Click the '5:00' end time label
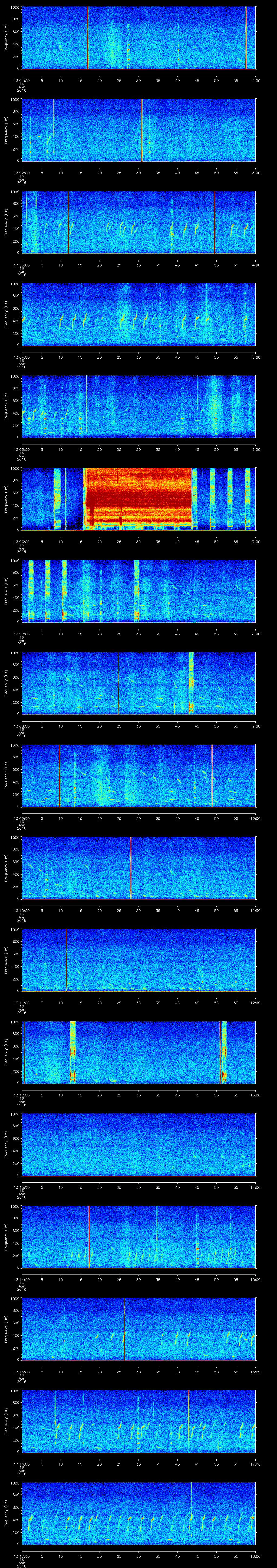277x1568 pixels. pos(256,357)
